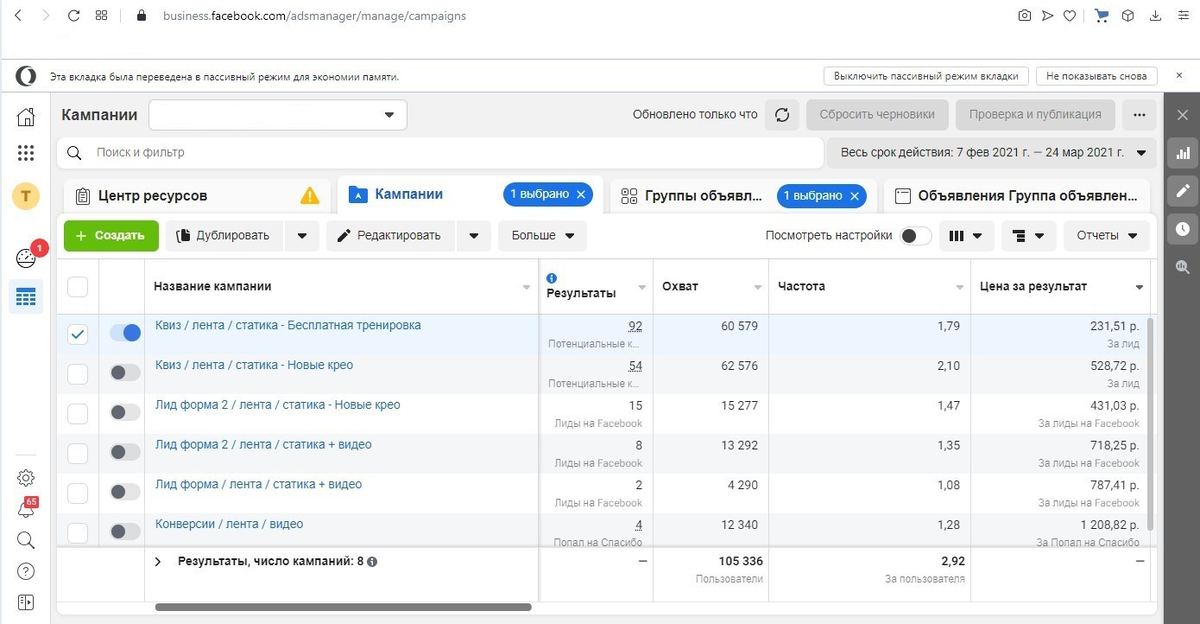The height and width of the screenshot is (624, 1200).
Task: Open the clock history icon on right rail
Action: (1183, 229)
